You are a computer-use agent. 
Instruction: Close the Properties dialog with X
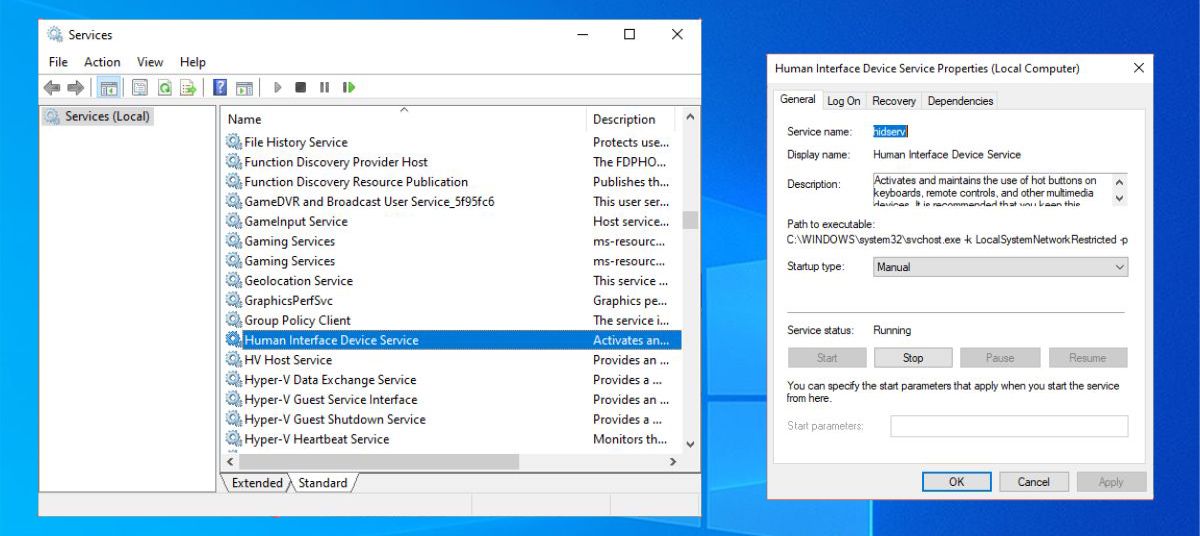point(1138,69)
